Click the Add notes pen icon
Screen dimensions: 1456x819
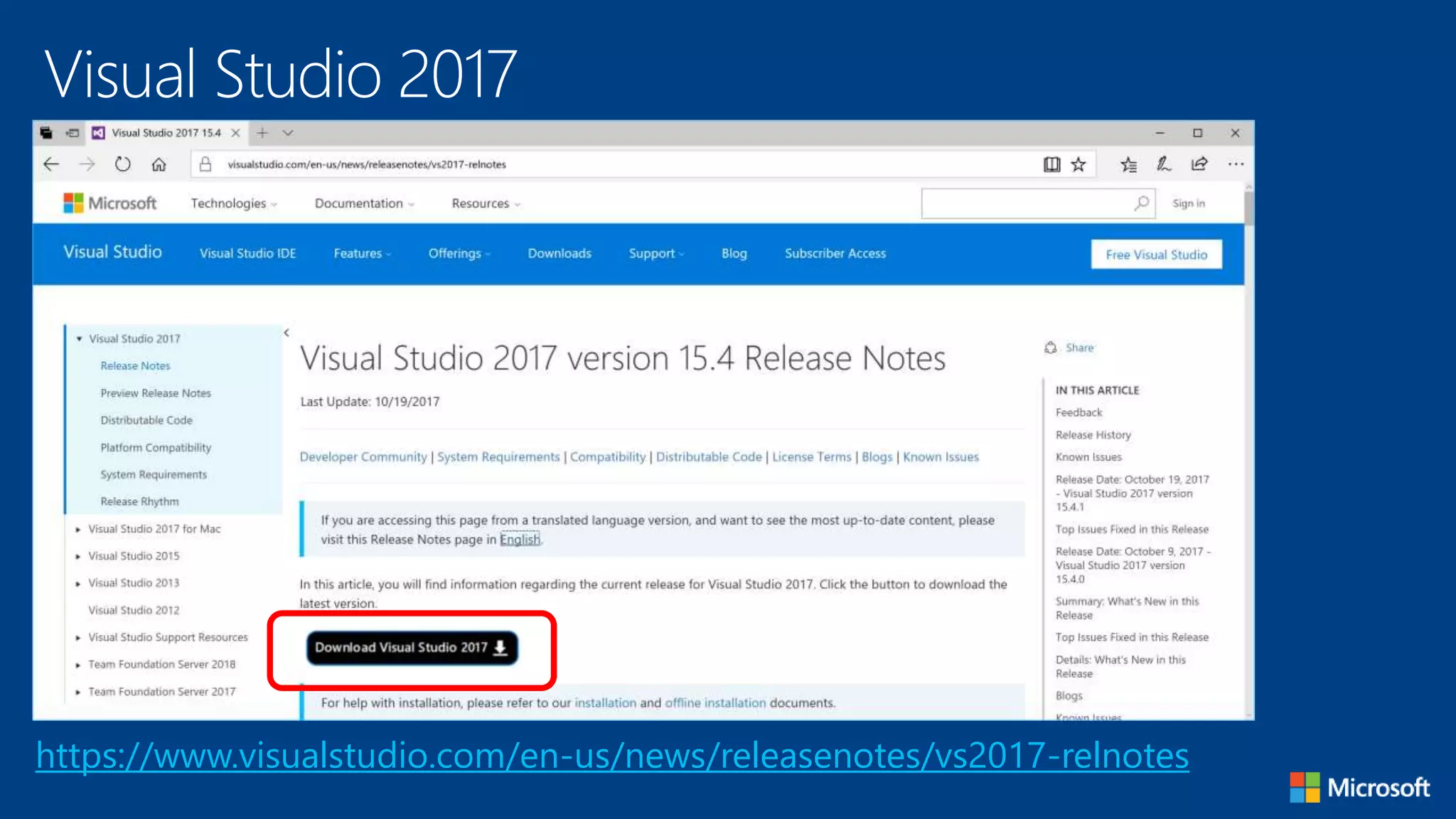pyautogui.click(x=1164, y=164)
